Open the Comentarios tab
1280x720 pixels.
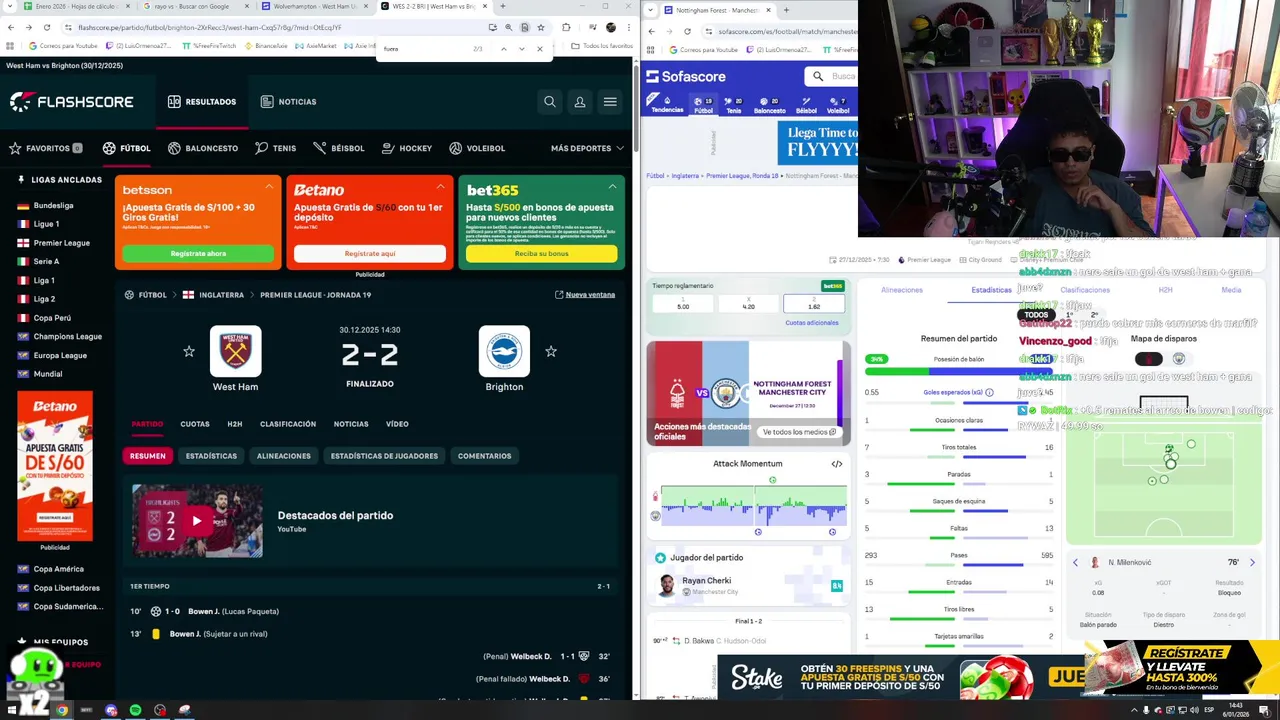click(484, 456)
